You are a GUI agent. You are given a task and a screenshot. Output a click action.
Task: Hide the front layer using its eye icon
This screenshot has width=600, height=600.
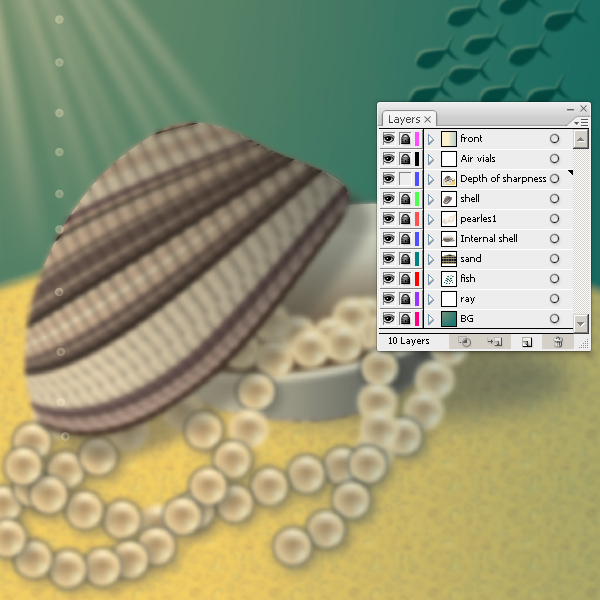388,139
